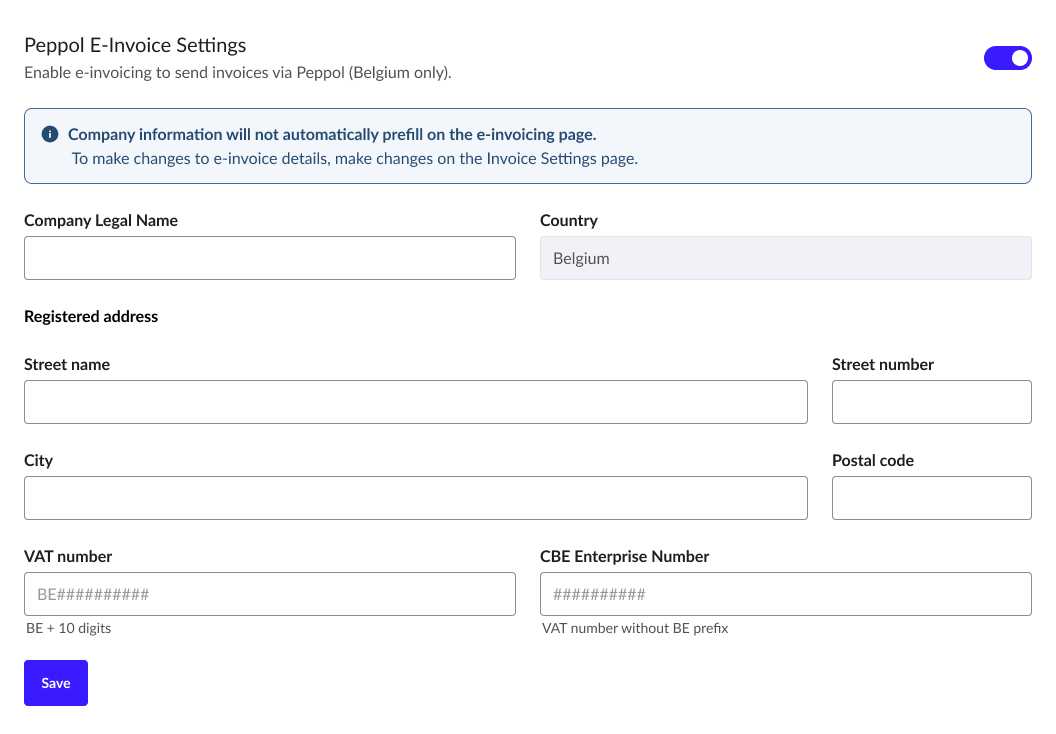The image size is (1056, 734).
Task: Click into the Street name input
Action: point(416,402)
